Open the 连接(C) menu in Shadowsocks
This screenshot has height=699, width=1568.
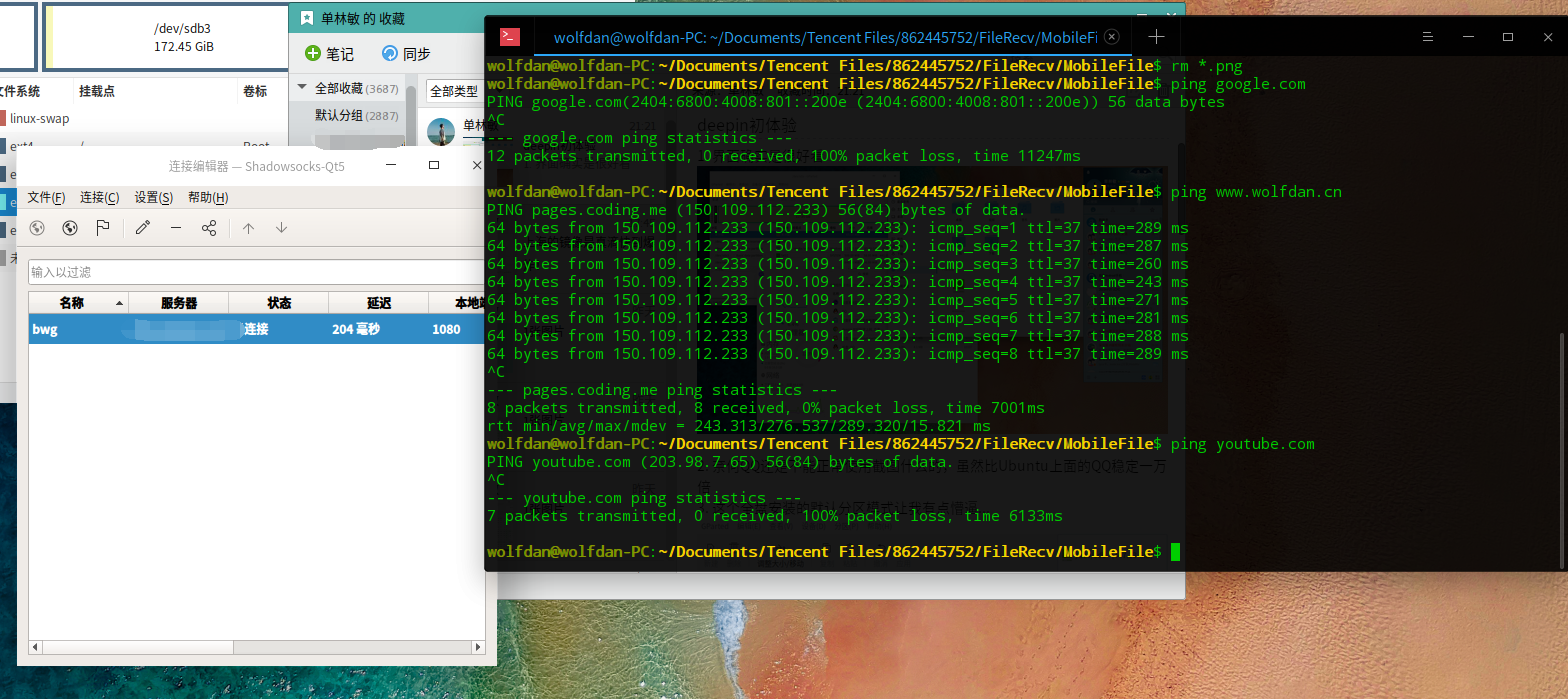99,197
